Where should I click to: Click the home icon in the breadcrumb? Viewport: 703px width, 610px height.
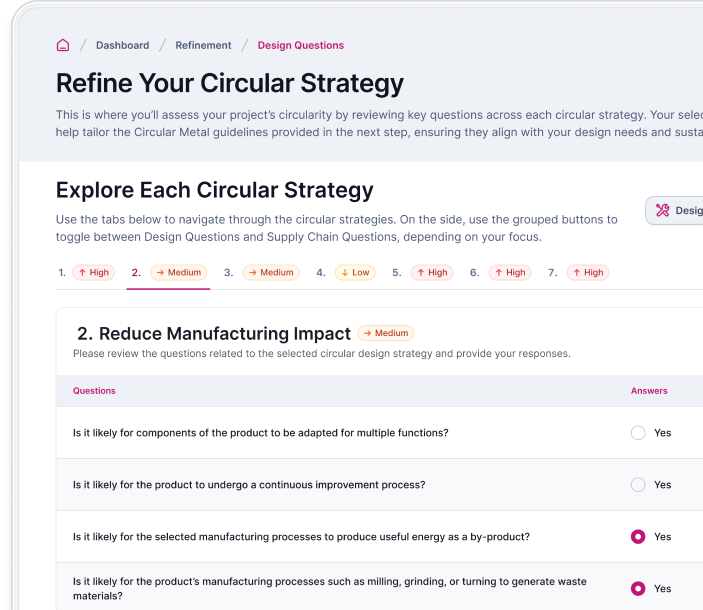[x=63, y=45]
